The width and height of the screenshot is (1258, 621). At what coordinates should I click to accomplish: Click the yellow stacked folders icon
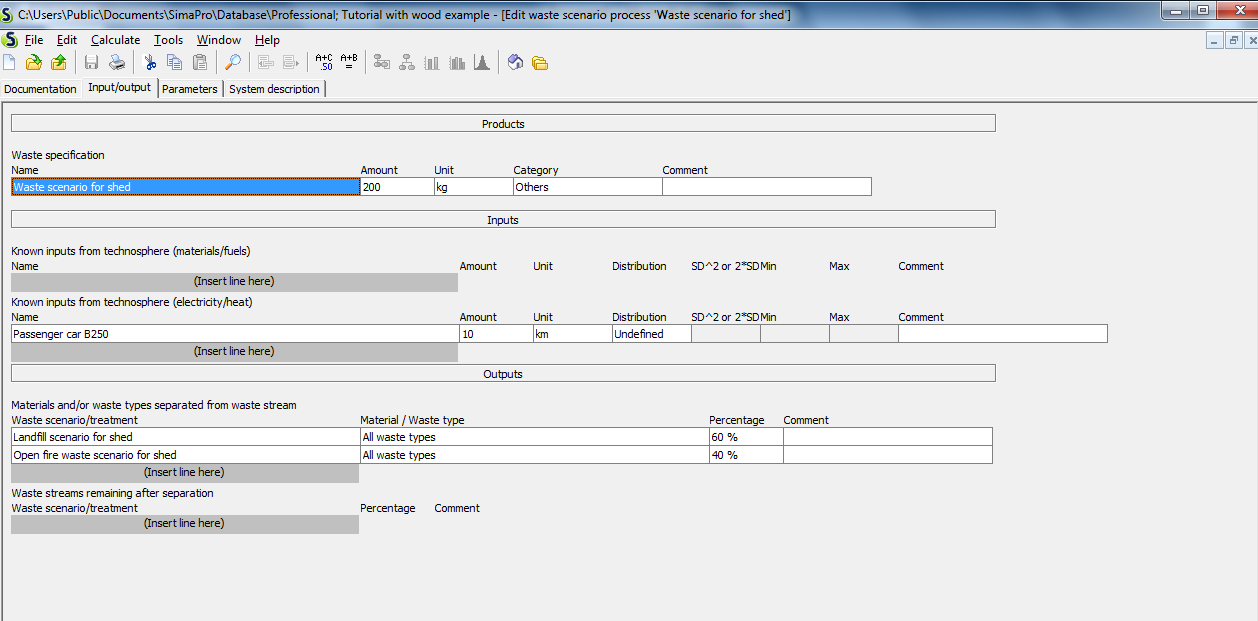coord(540,63)
